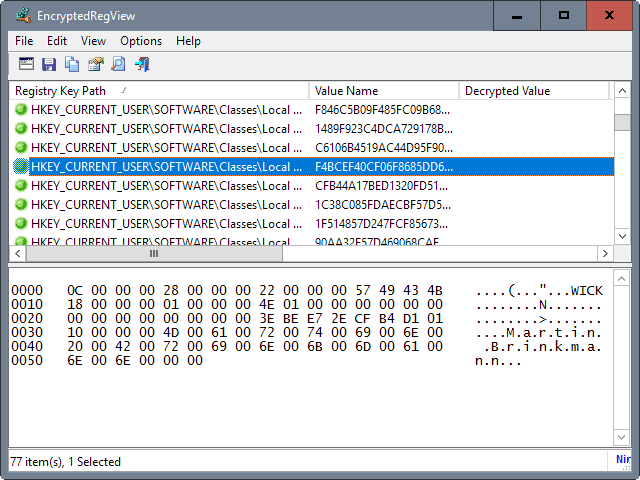
Task: Click the Save Selected Items floppy icon
Action: tap(49, 64)
